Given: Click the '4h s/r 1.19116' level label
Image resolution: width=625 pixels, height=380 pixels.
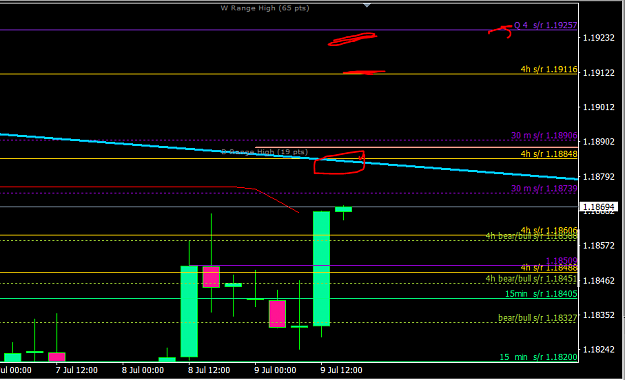Looking at the screenshot, I should coord(549,69).
